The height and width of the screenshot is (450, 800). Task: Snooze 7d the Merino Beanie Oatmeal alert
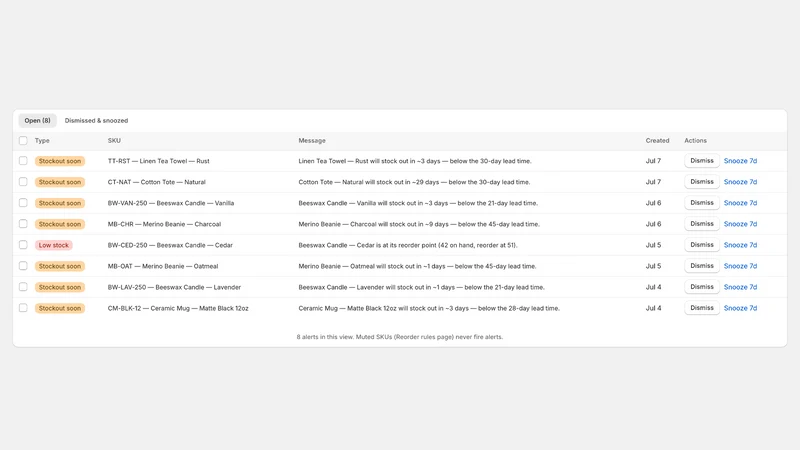click(740, 266)
